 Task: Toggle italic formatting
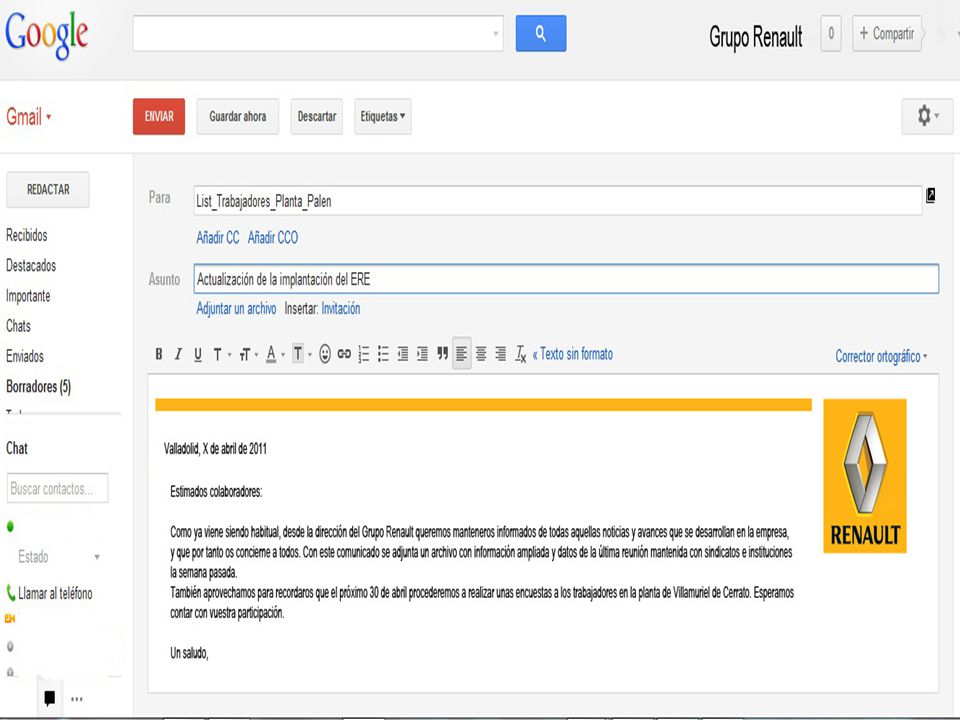(x=178, y=354)
